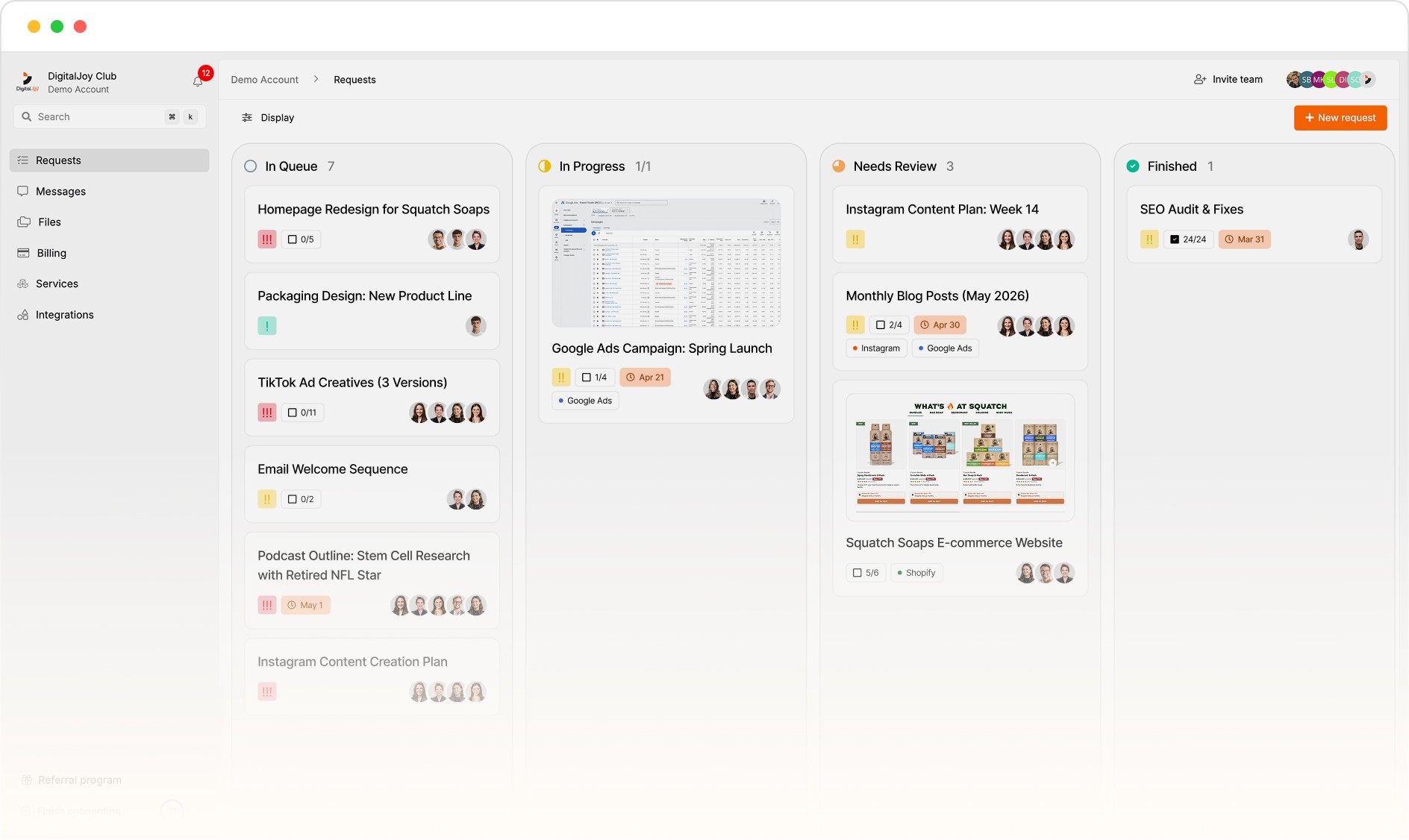Click the assignee avatar on SEO Audit & Fixes card
The width and height of the screenshot is (1409, 840).
1358,239
